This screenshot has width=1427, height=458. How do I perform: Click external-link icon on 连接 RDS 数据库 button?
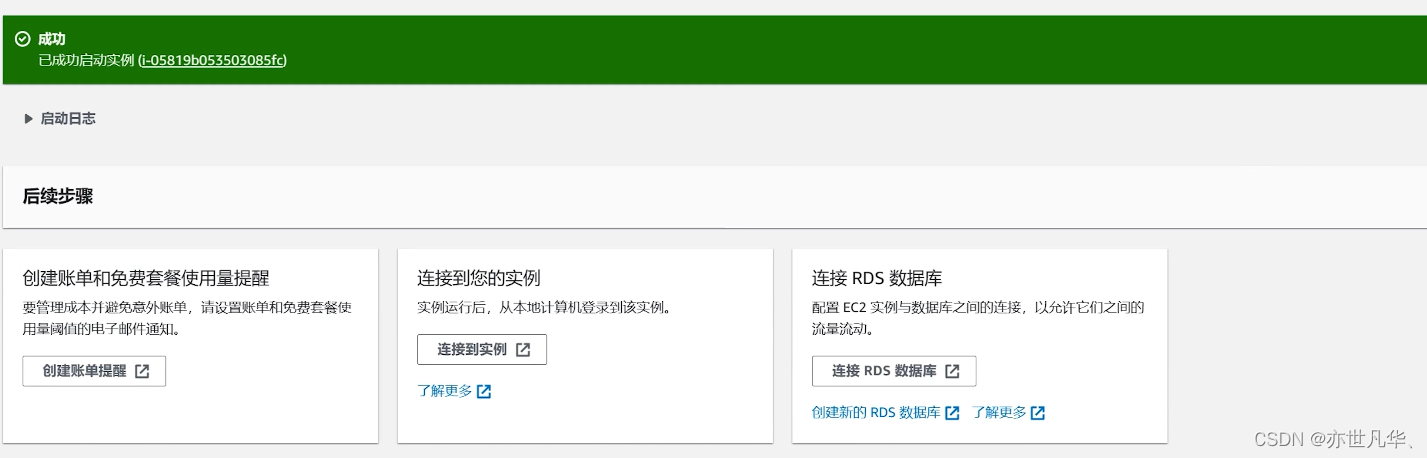[952, 371]
